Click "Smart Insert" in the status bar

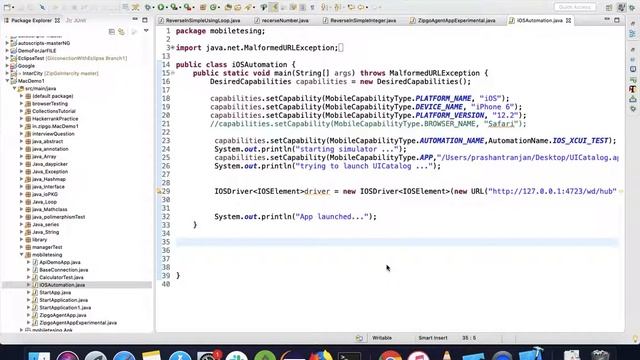(x=433, y=338)
